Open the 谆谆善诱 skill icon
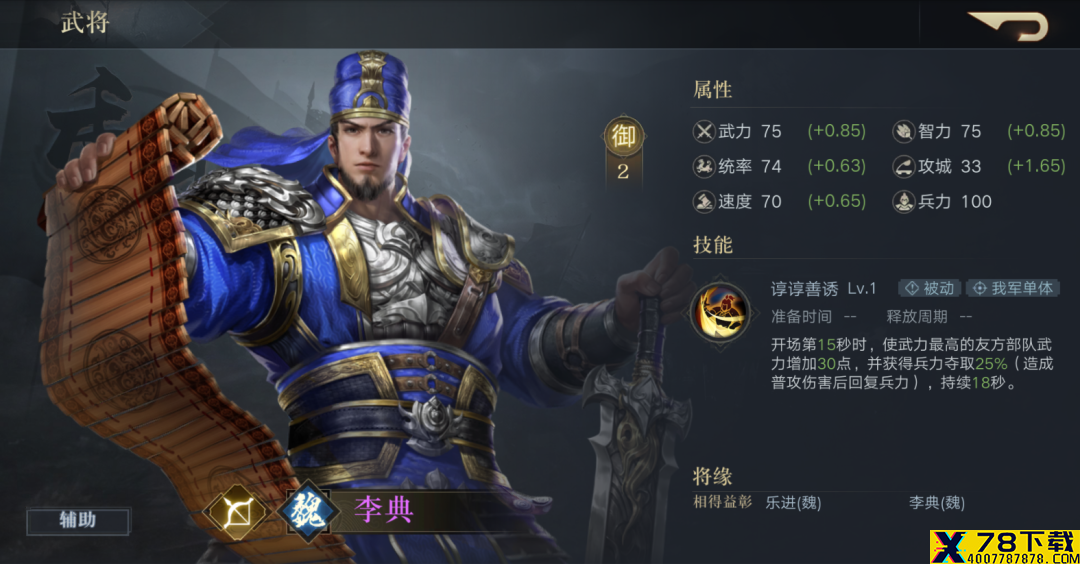Screen dimensions: 1080x564 tap(720, 313)
